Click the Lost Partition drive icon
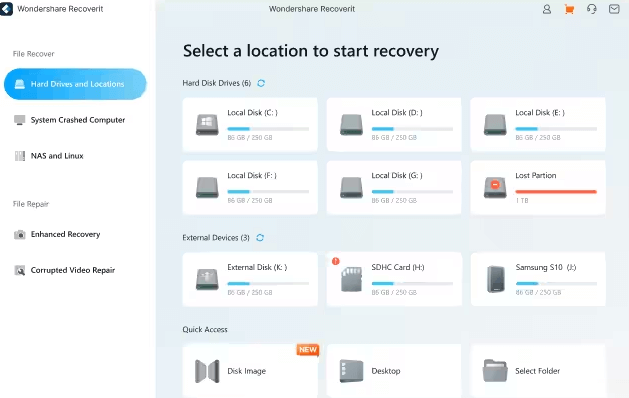This screenshot has width=629, height=398. point(495,187)
